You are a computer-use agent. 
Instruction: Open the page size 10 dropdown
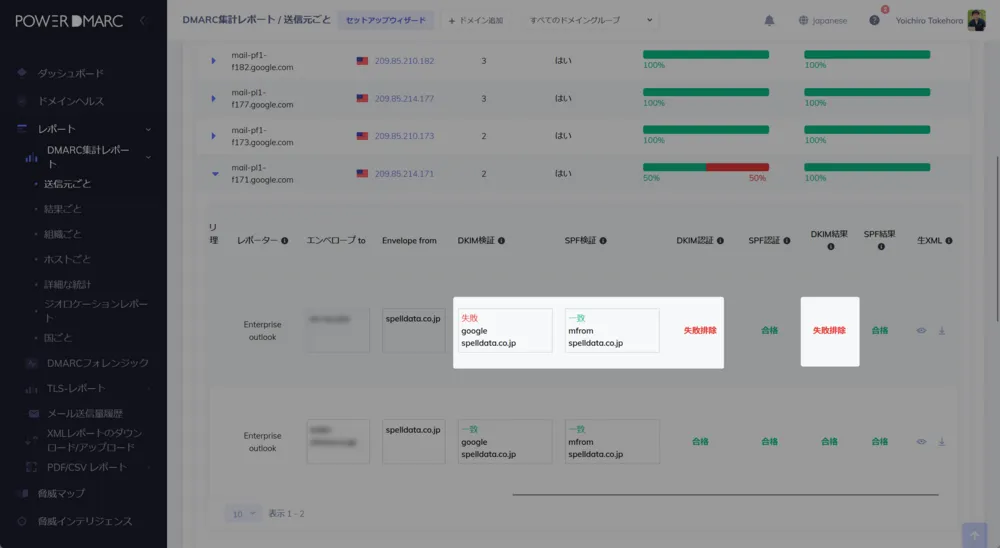pos(243,513)
